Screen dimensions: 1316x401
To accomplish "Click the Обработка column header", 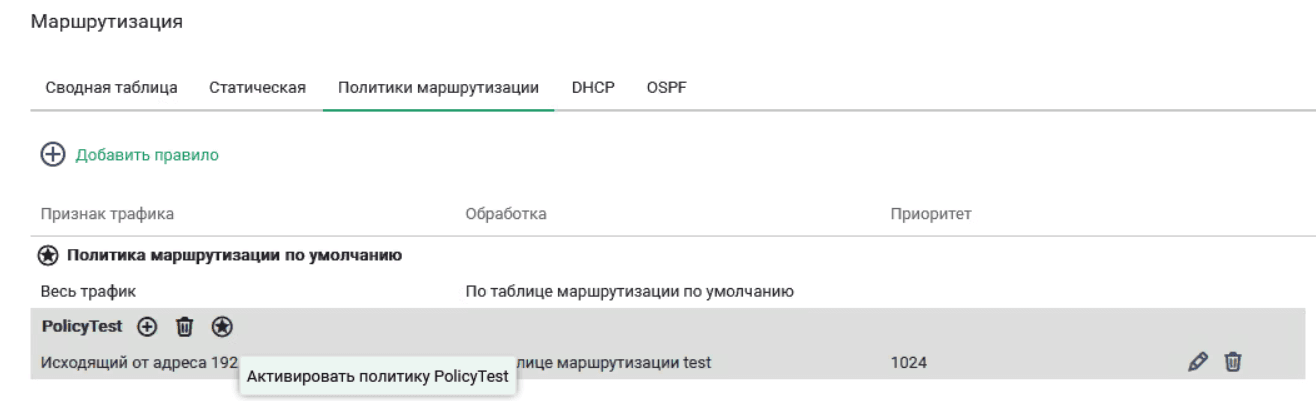I will pyautogui.click(x=506, y=214).
